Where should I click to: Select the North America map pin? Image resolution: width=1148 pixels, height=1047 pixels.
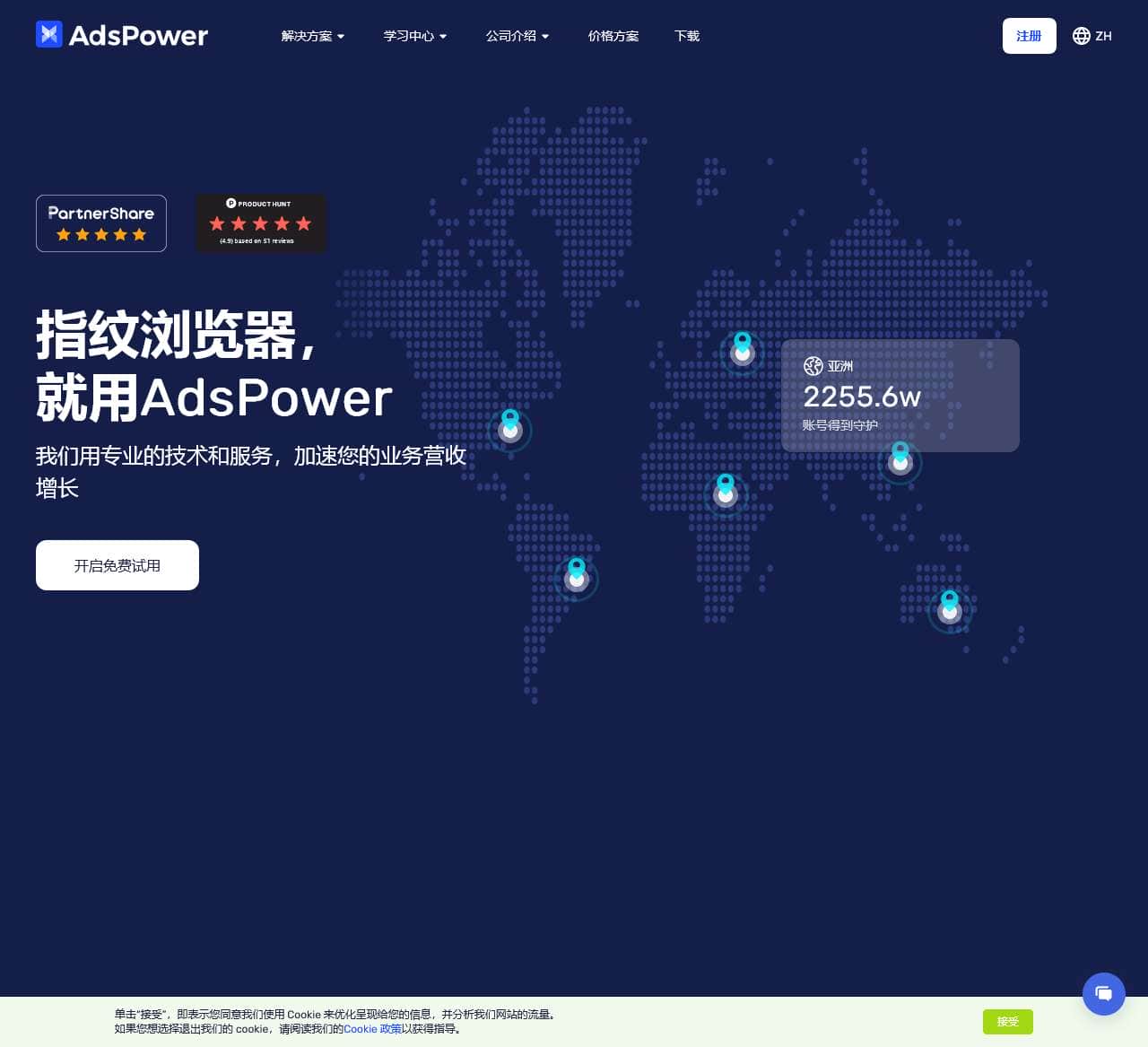510,425
